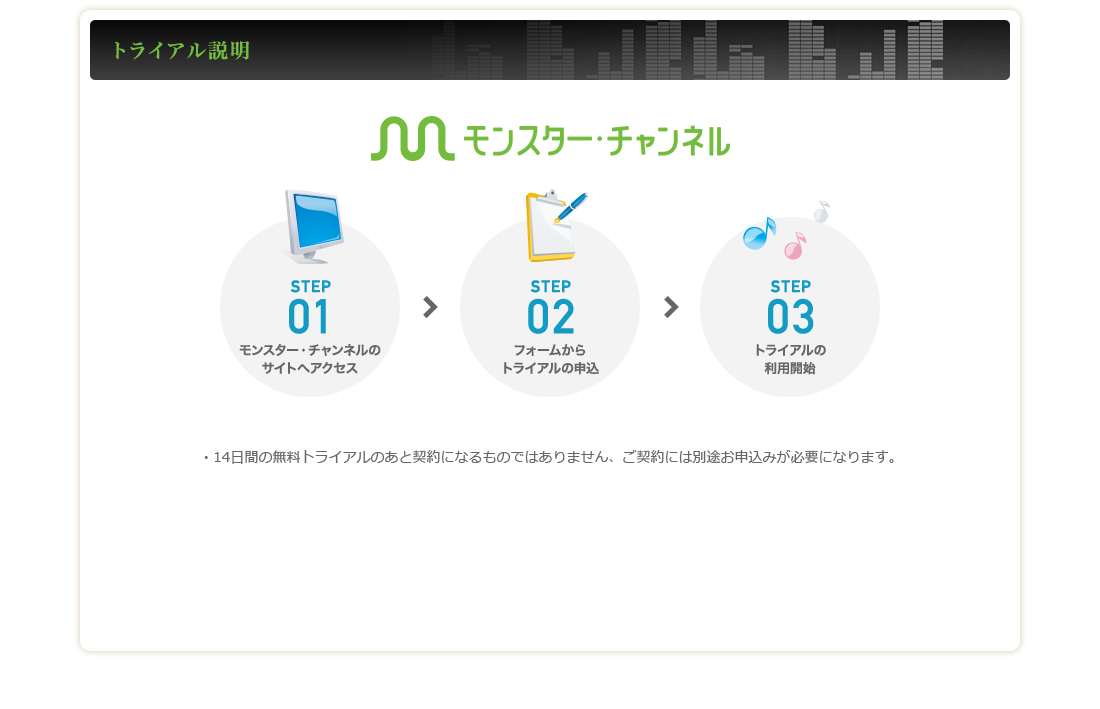Viewport: 1100px width, 709px height.
Task: Click the large 03 step number
Action: point(790,317)
